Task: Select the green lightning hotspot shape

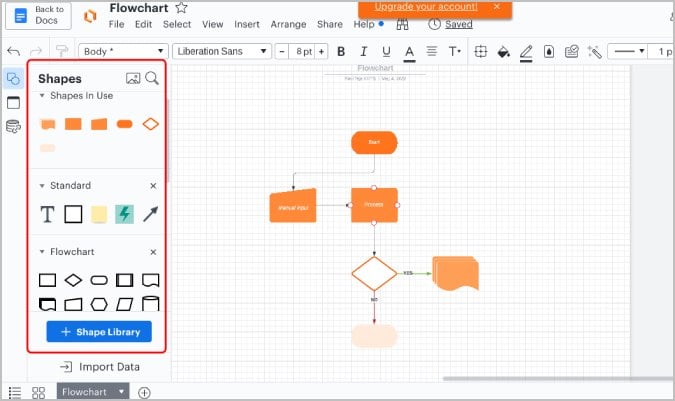Action: pos(124,214)
